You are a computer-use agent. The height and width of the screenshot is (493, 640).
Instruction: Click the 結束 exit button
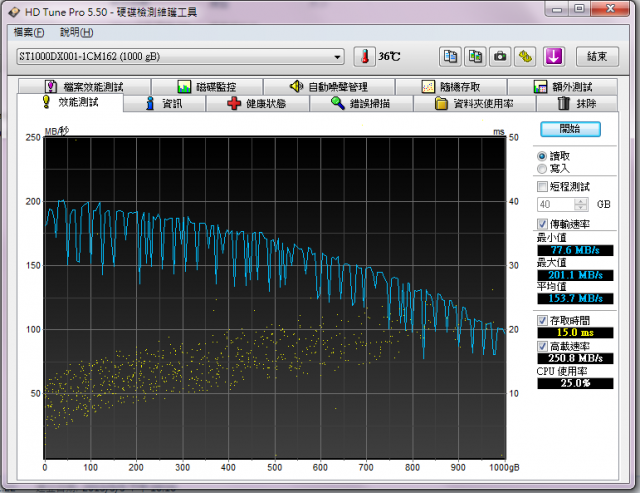click(597, 56)
